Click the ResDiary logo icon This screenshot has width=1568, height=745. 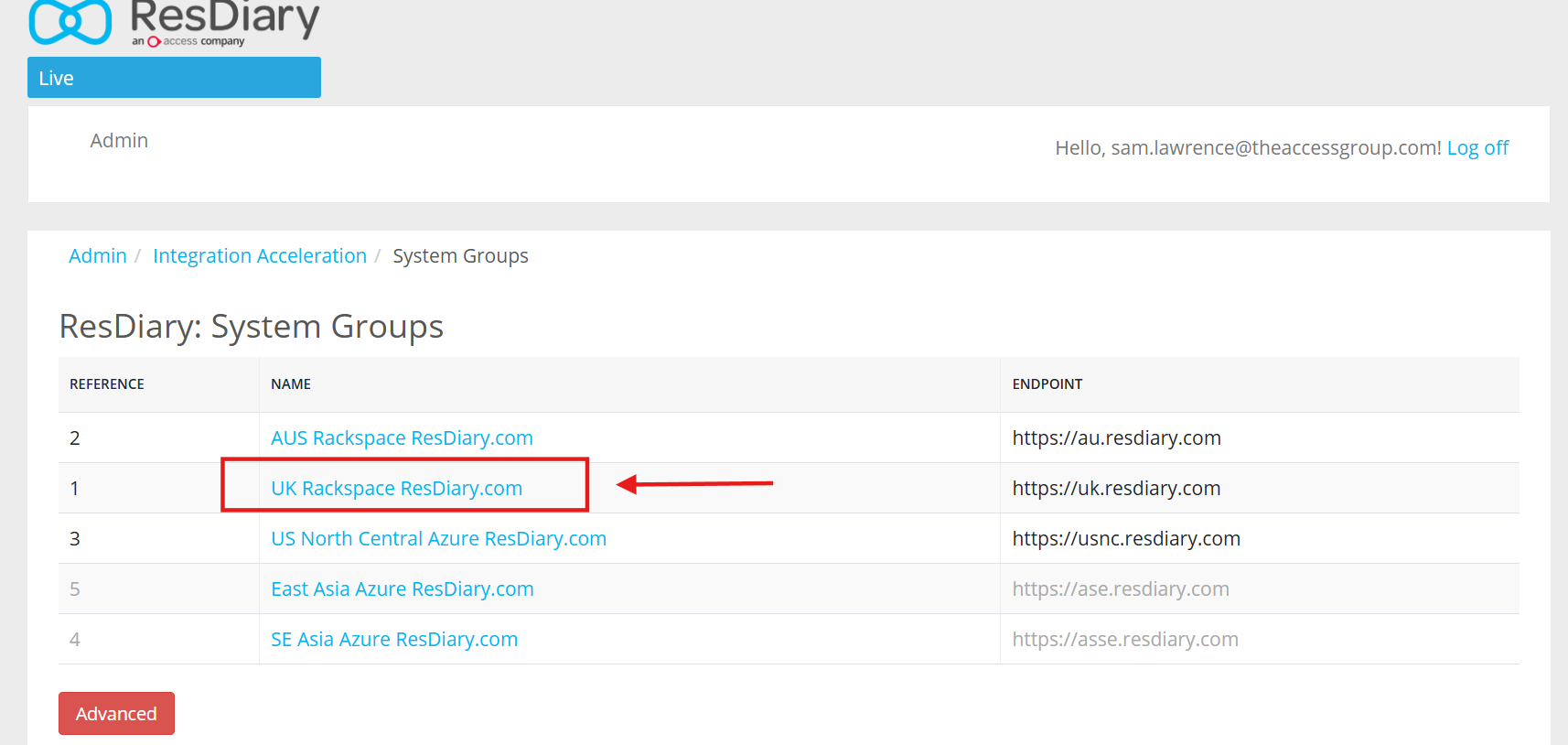[x=70, y=22]
